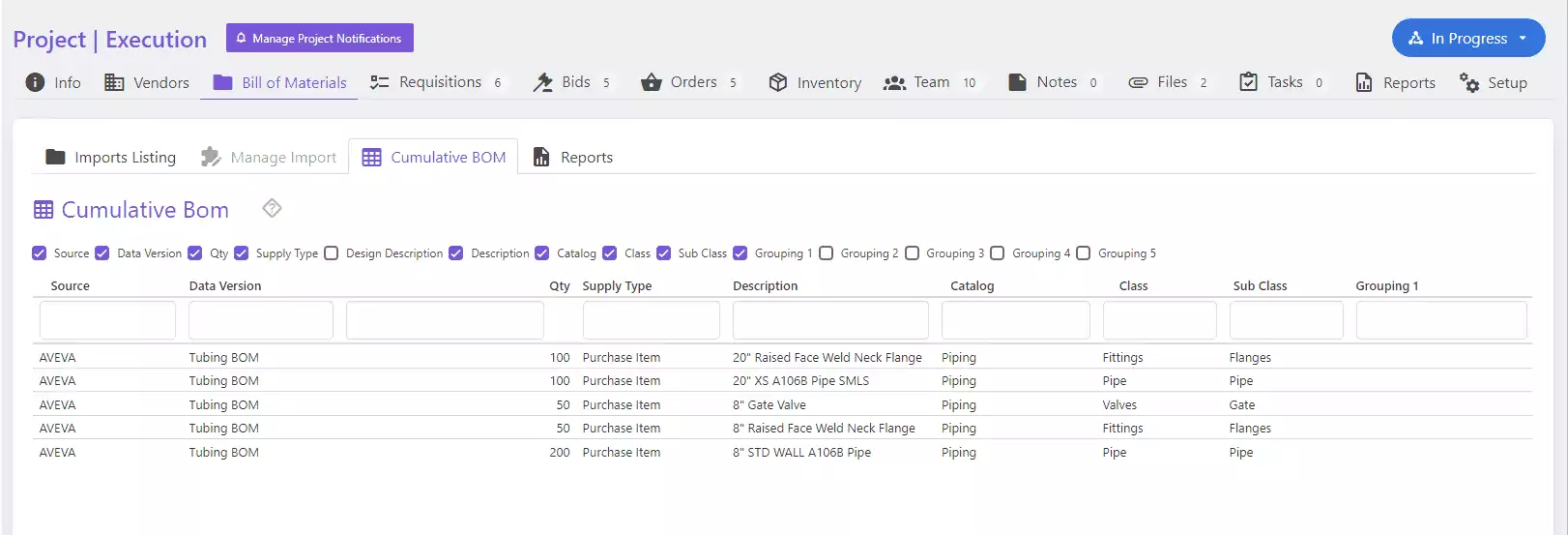Click Manage Project Notifications button
Screen dimensions: 1568x535
click(x=320, y=38)
